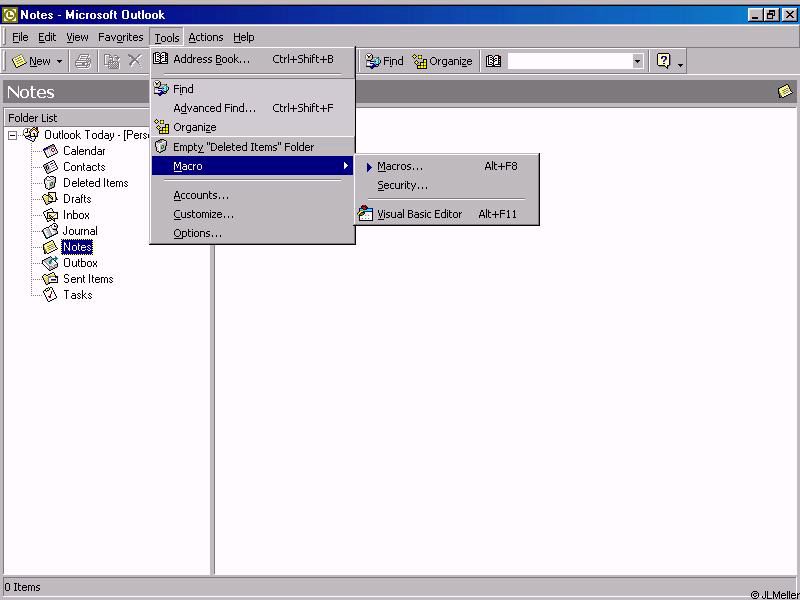Select the Sent Items folder

pos(88,279)
